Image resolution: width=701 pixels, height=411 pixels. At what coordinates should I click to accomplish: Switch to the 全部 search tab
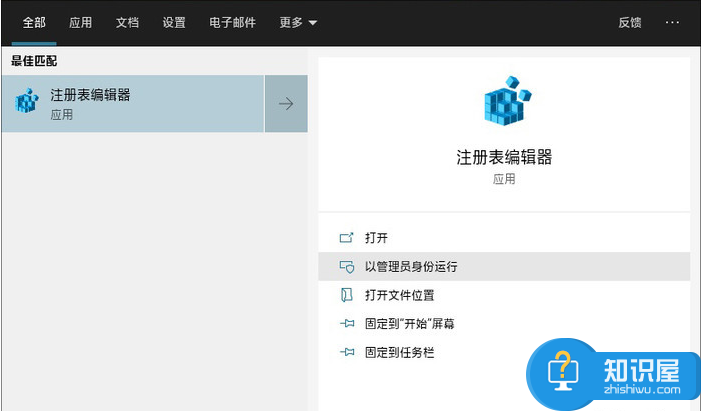click(34, 22)
